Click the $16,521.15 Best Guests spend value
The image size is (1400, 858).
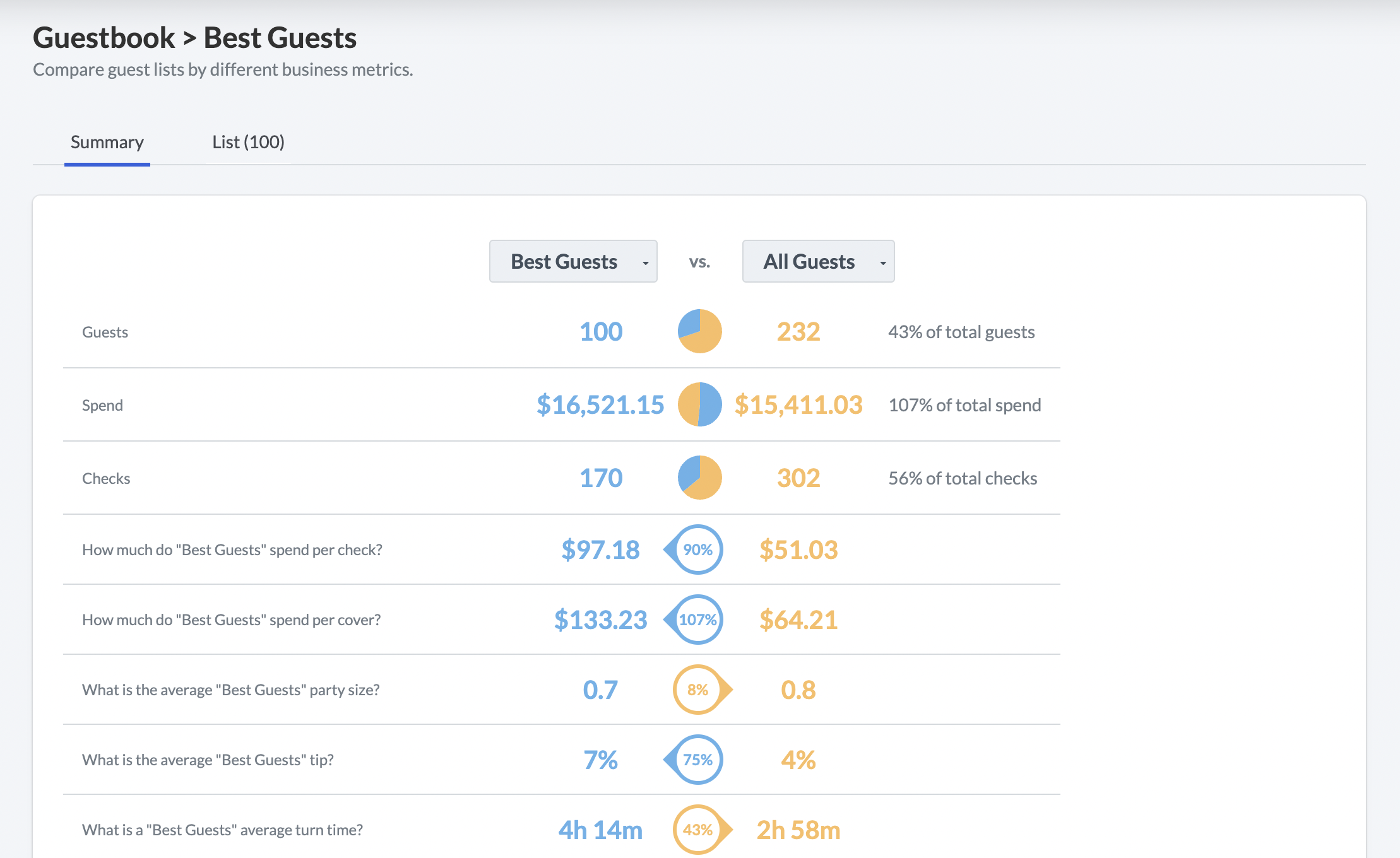(x=600, y=404)
